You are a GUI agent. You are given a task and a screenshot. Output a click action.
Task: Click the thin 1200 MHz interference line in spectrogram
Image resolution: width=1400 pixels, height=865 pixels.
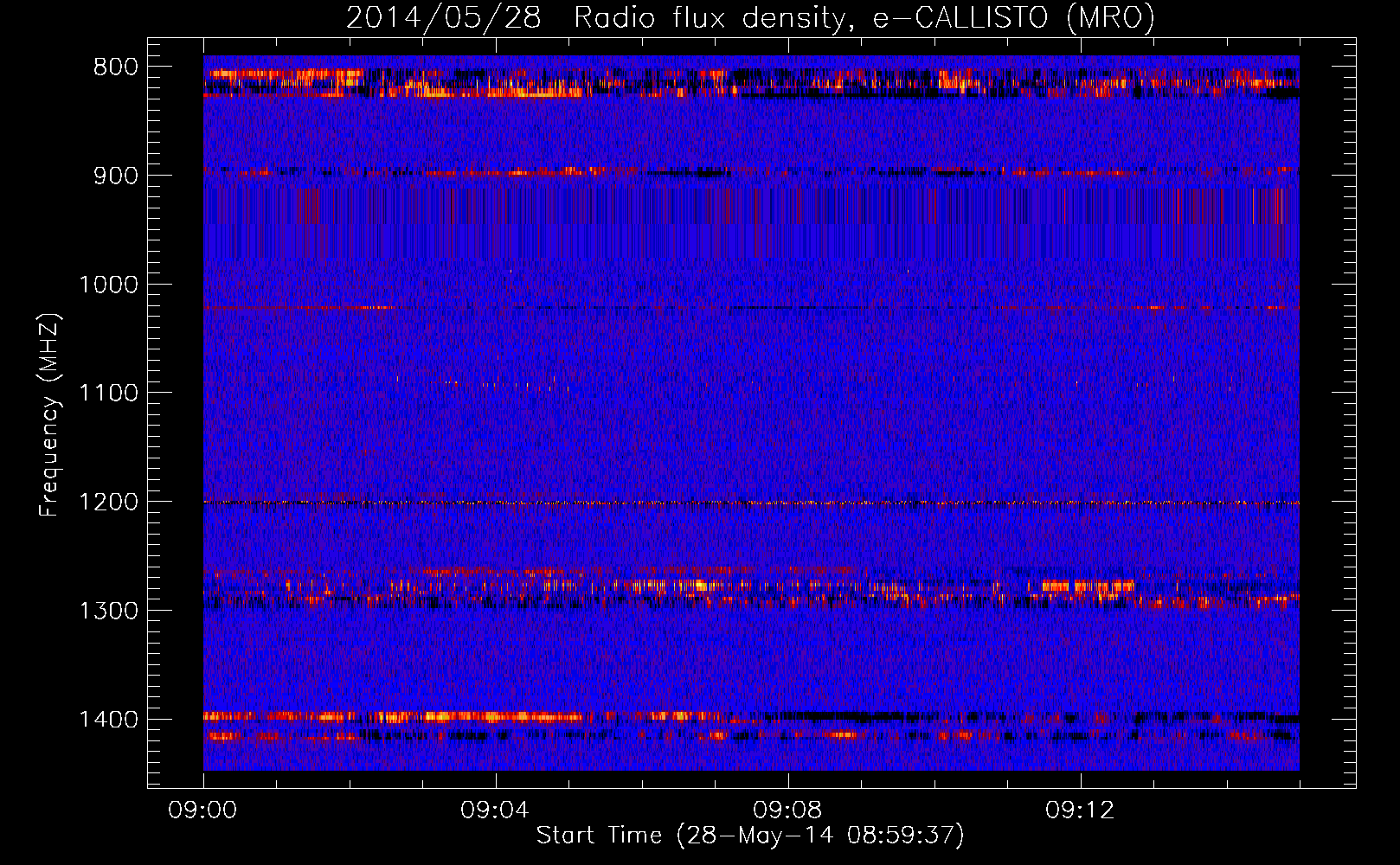click(751, 503)
